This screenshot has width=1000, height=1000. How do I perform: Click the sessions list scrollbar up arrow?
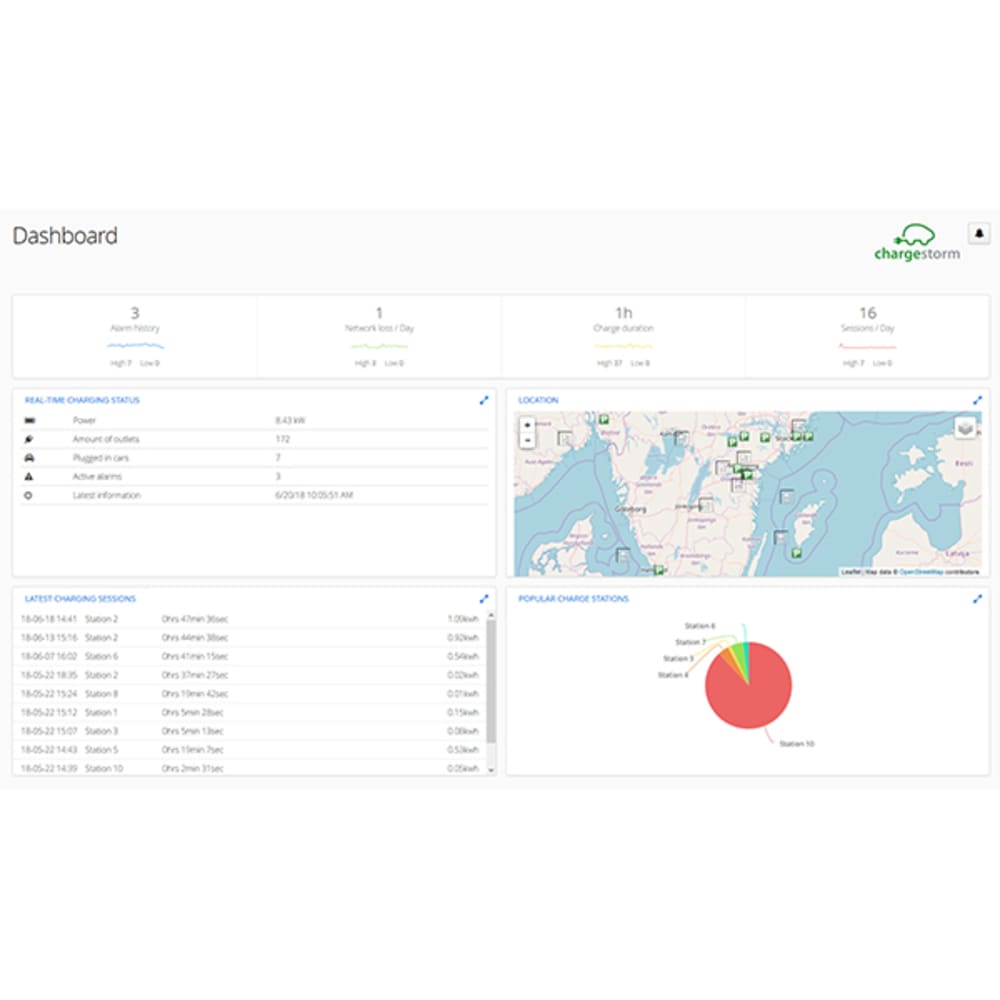pyautogui.click(x=491, y=615)
